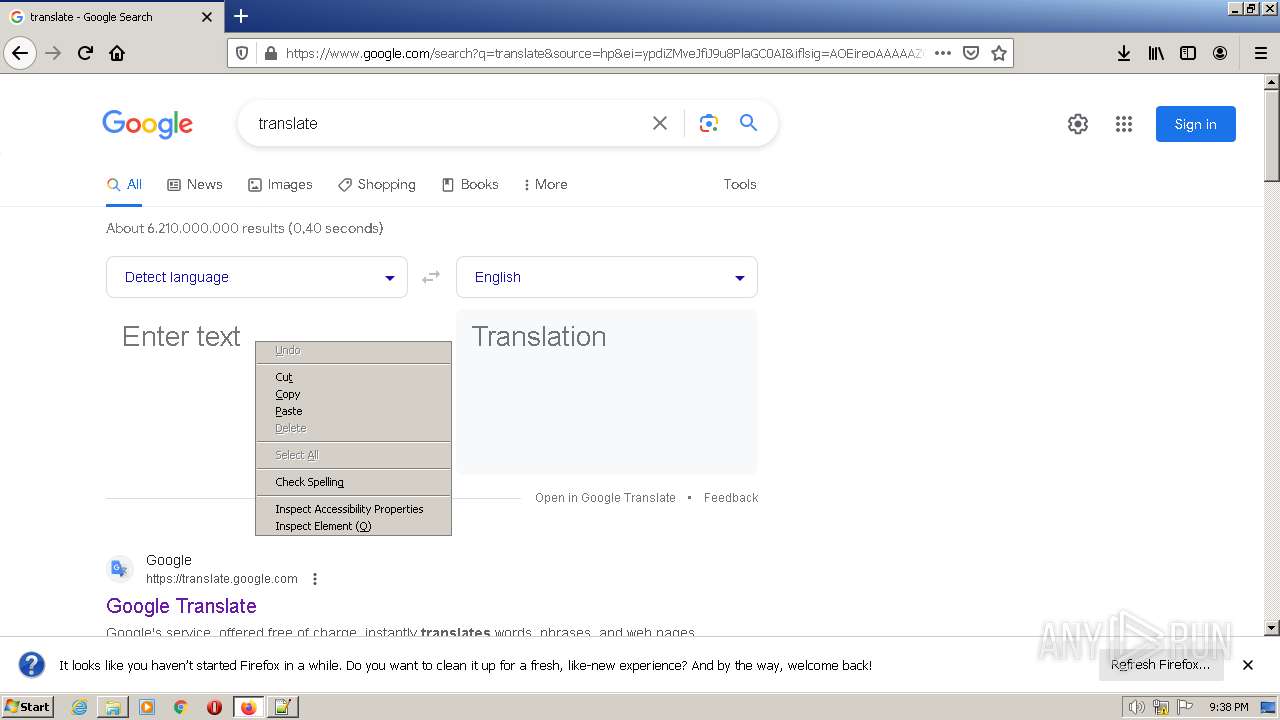This screenshot has width=1280, height=720.
Task: Open Google quick settings gear
Action: 1078,124
